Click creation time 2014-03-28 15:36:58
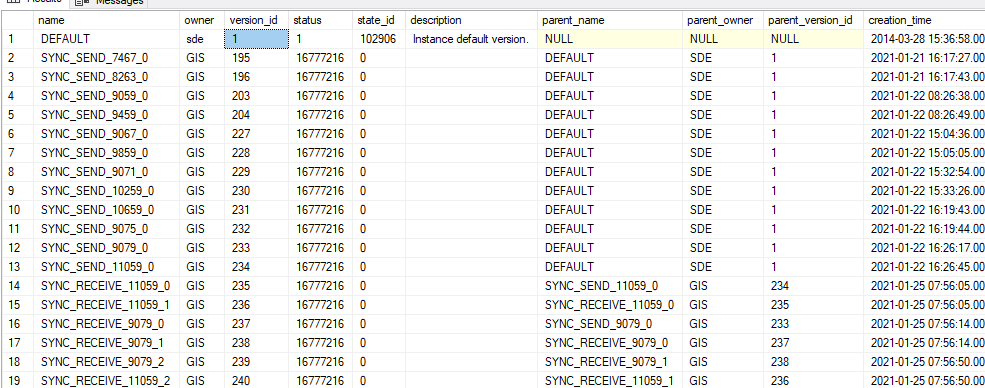Viewport: 985px width, 388px height. 924,39
